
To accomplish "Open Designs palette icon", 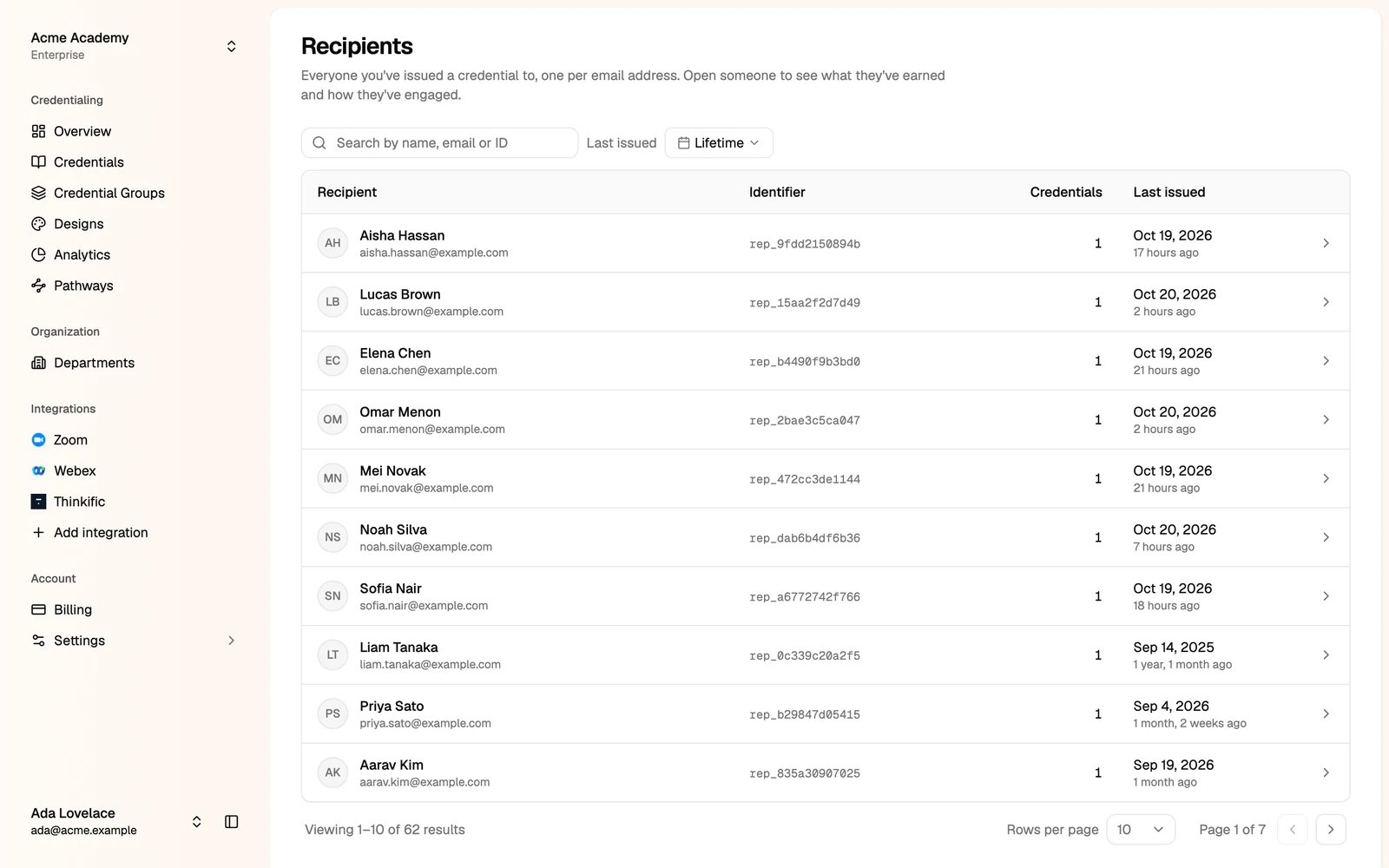I will pyautogui.click(x=38, y=224).
